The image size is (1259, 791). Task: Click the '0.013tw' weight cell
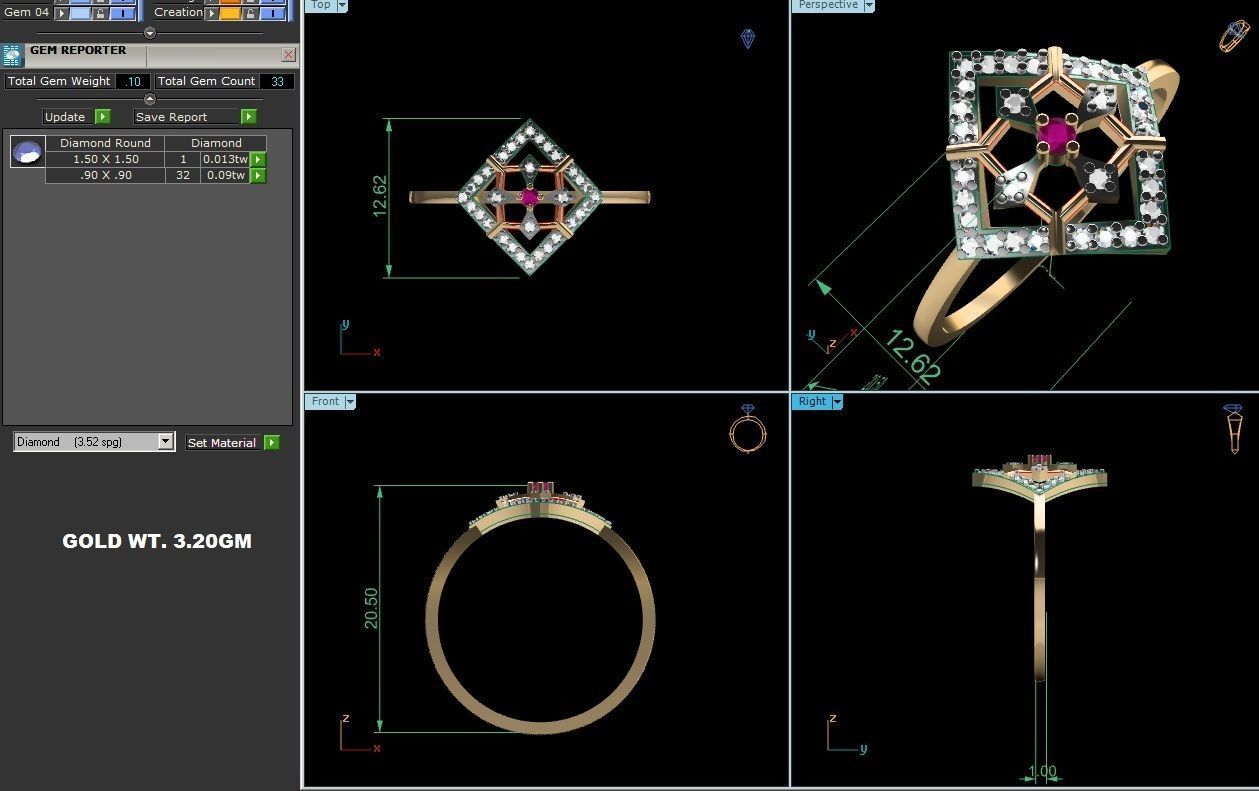[225, 159]
